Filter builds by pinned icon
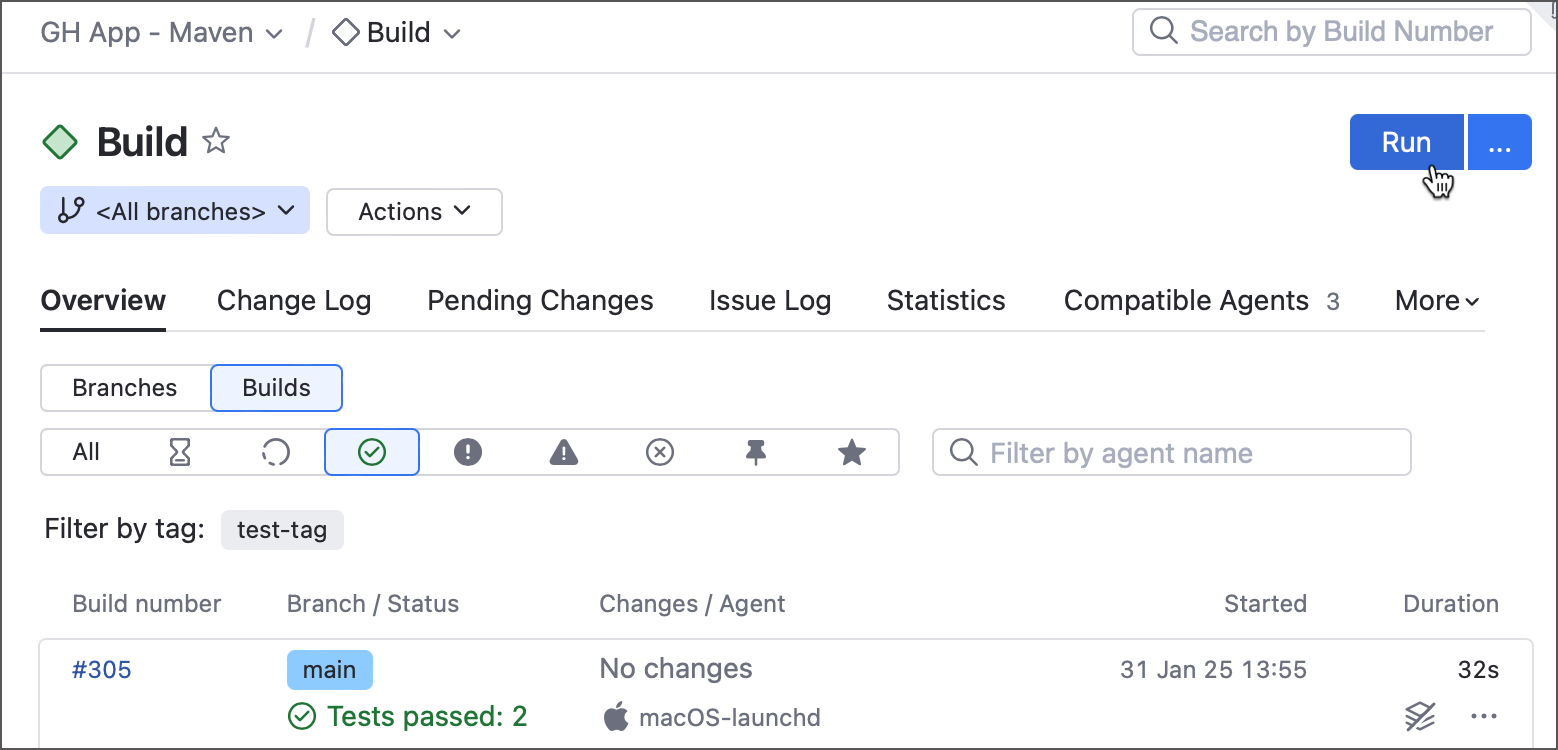Screen dimensions: 1558x750 756,453
